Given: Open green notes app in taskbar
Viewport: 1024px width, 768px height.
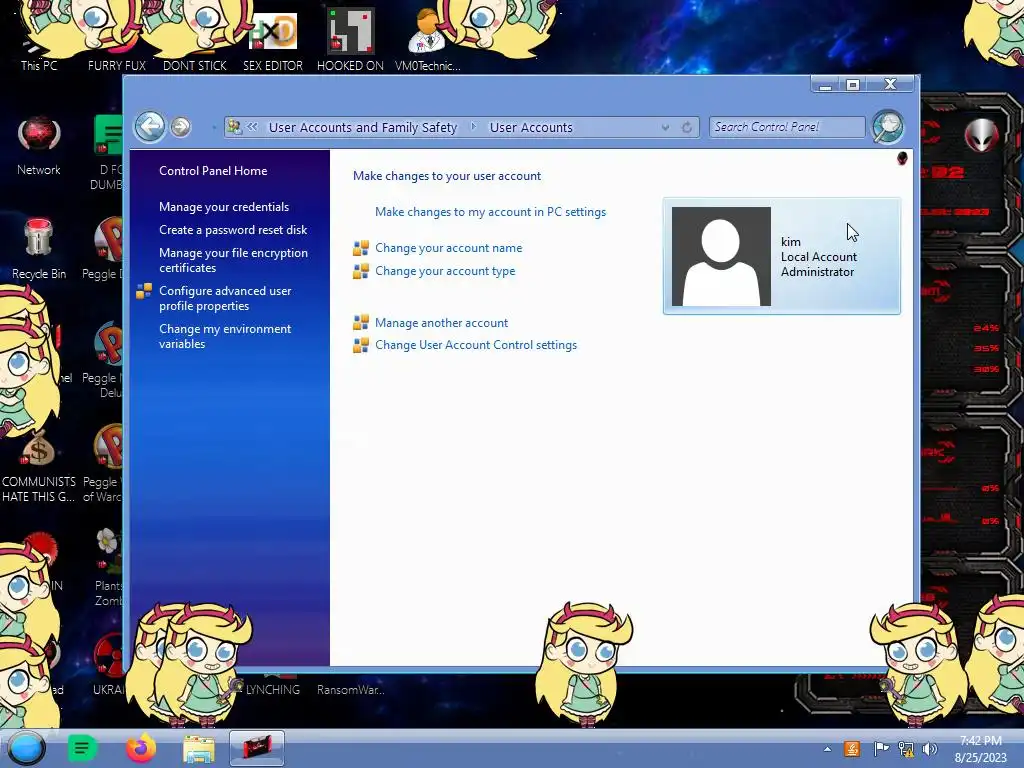Looking at the screenshot, I should [82, 748].
